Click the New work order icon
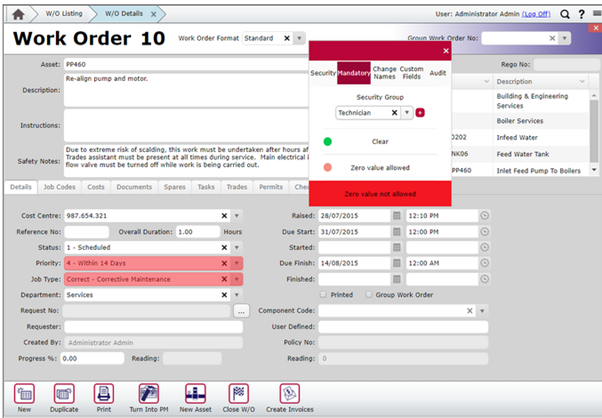This screenshot has height=418, width=602. pos(20,393)
